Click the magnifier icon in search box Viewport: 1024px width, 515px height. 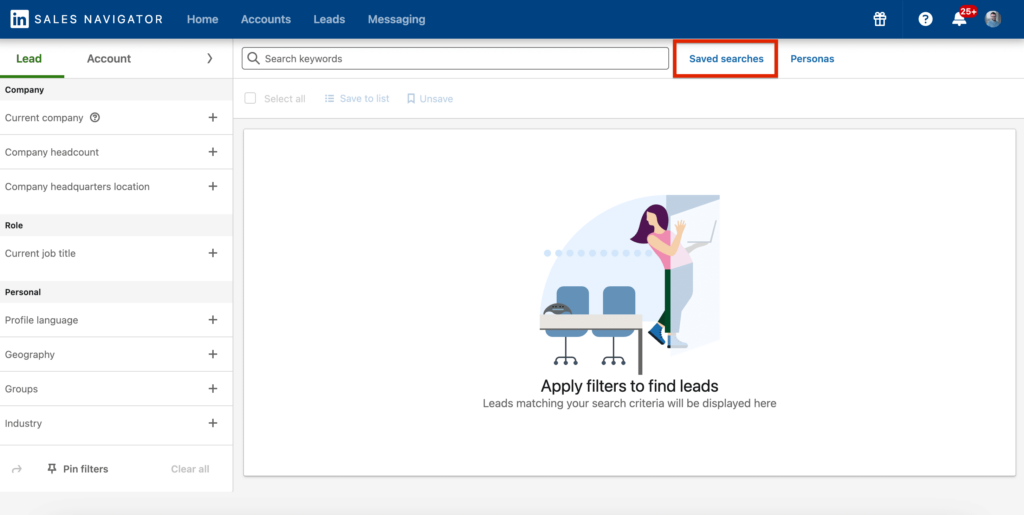coord(253,58)
